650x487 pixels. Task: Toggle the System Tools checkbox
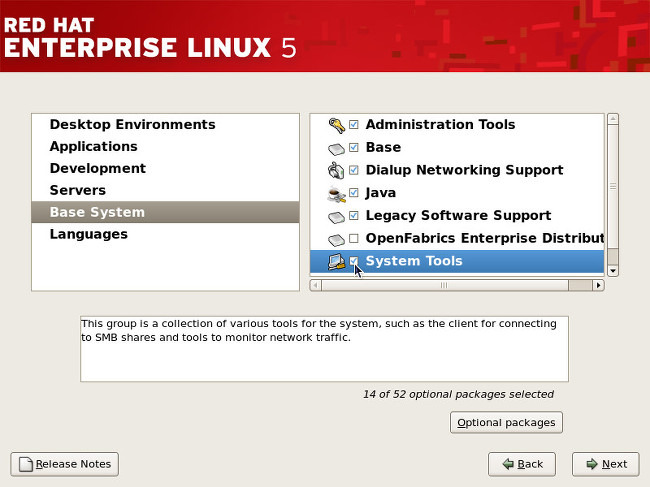(x=354, y=261)
